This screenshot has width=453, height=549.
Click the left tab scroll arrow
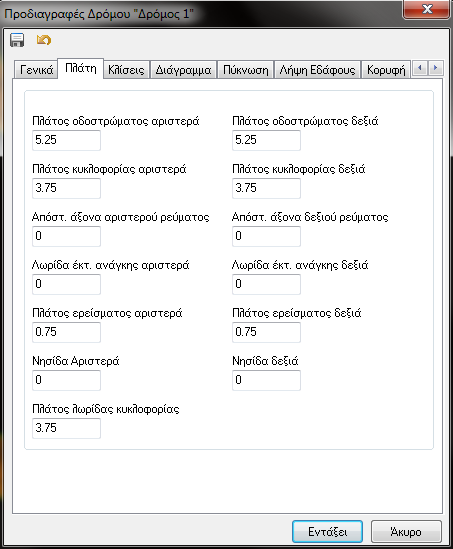(420, 68)
